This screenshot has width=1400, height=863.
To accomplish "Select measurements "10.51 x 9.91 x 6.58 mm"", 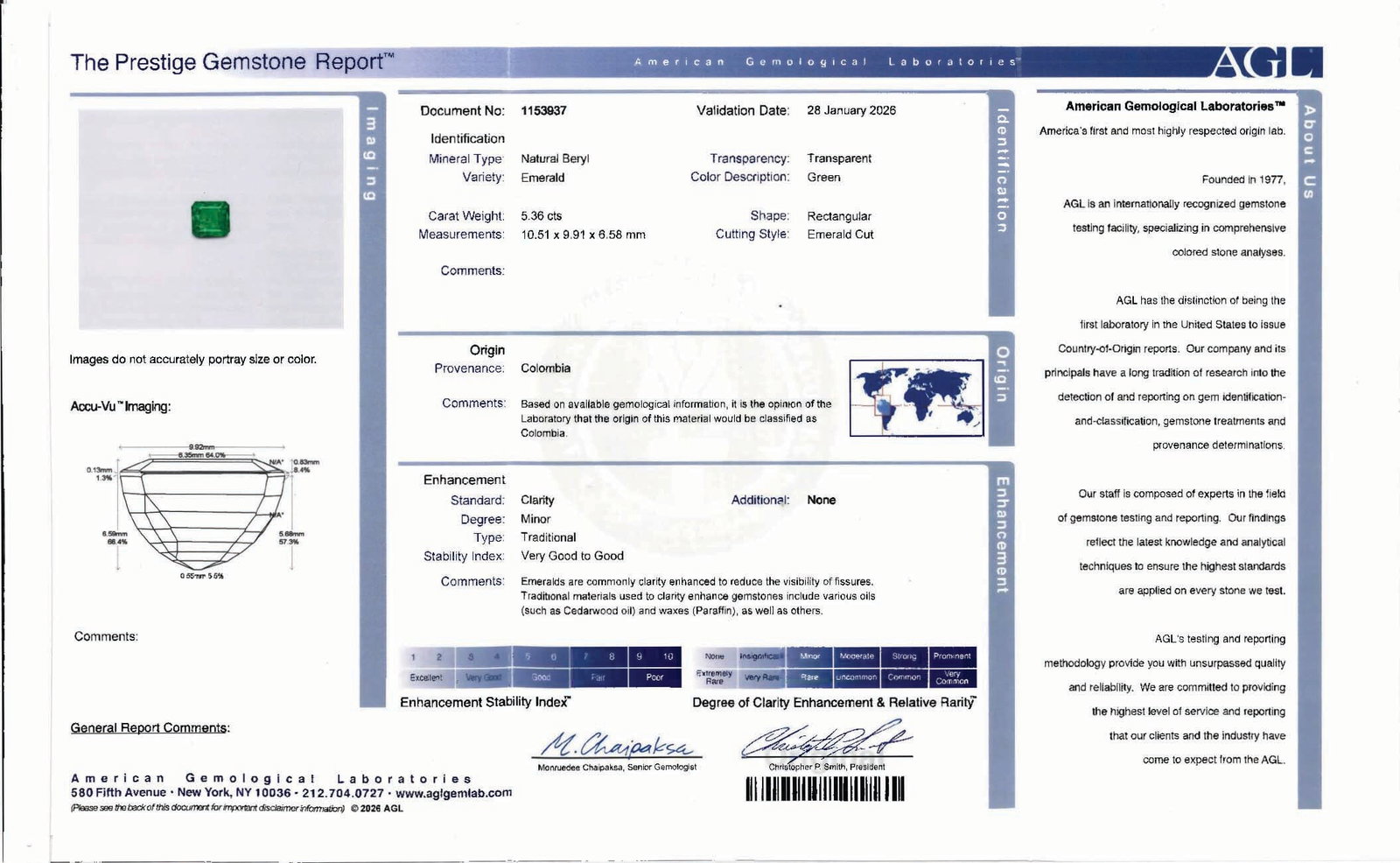I will pyautogui.click(x=583, y=235).
